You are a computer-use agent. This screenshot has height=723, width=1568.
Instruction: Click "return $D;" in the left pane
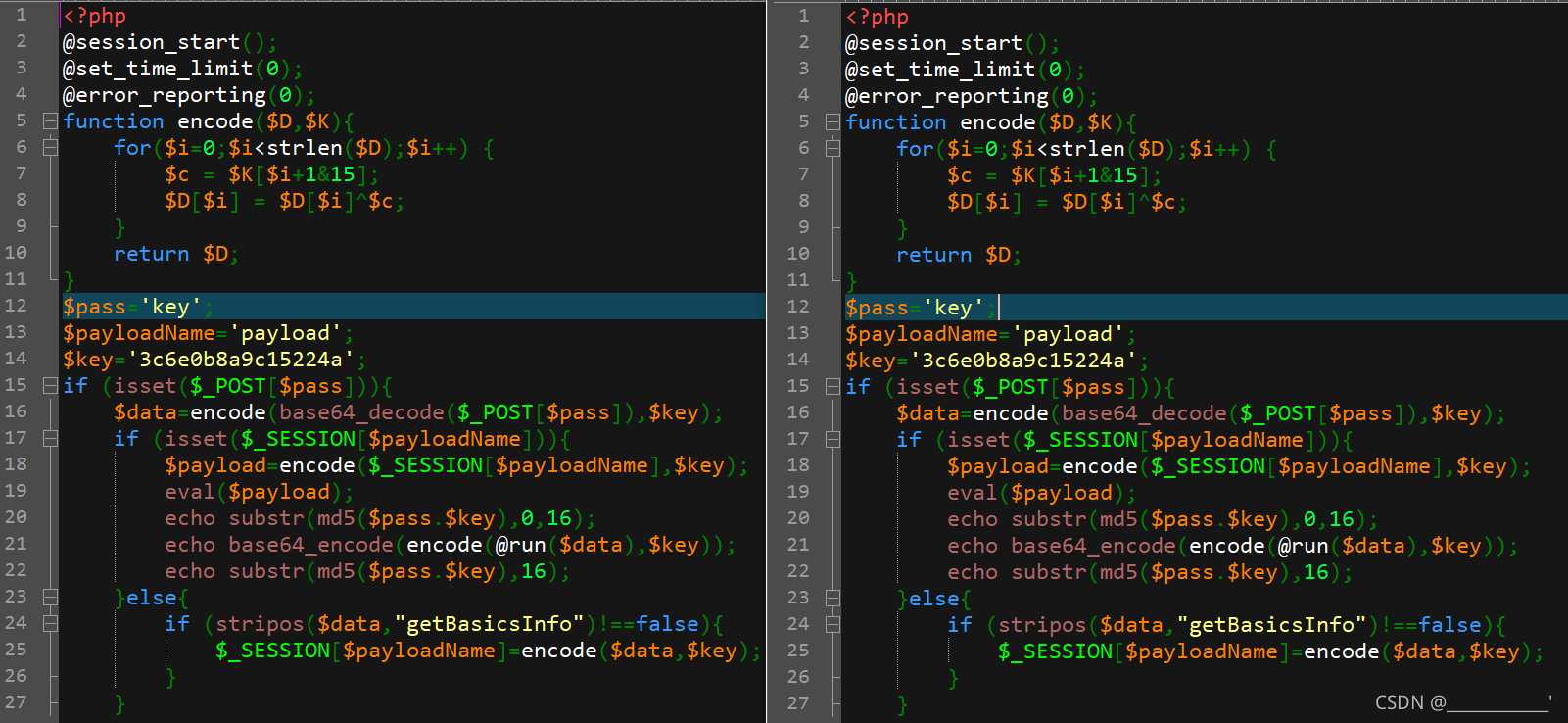[x=176, y=254]
